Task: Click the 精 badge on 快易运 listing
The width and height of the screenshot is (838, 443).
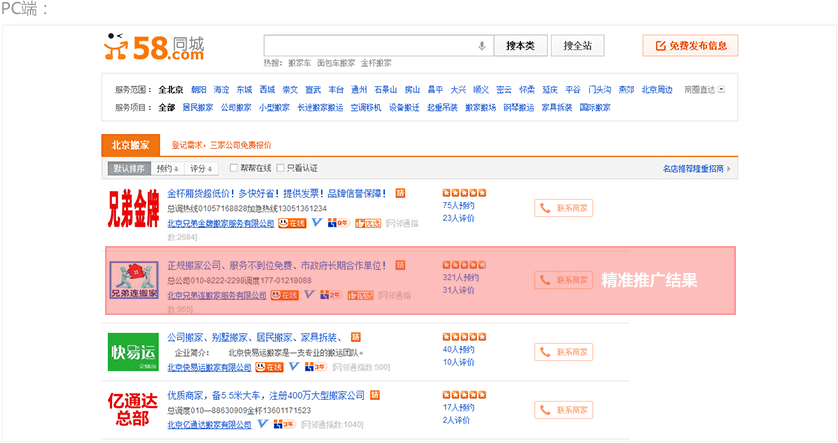Action: click(x=355, y=337)
